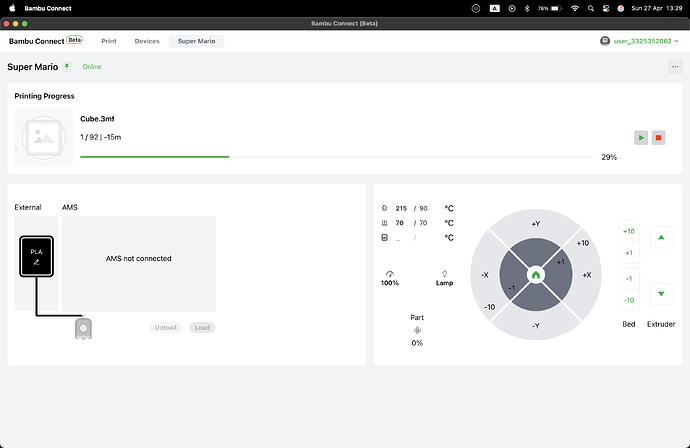
Task: Open the 100% print speed setting
Action: click(389, 278)
